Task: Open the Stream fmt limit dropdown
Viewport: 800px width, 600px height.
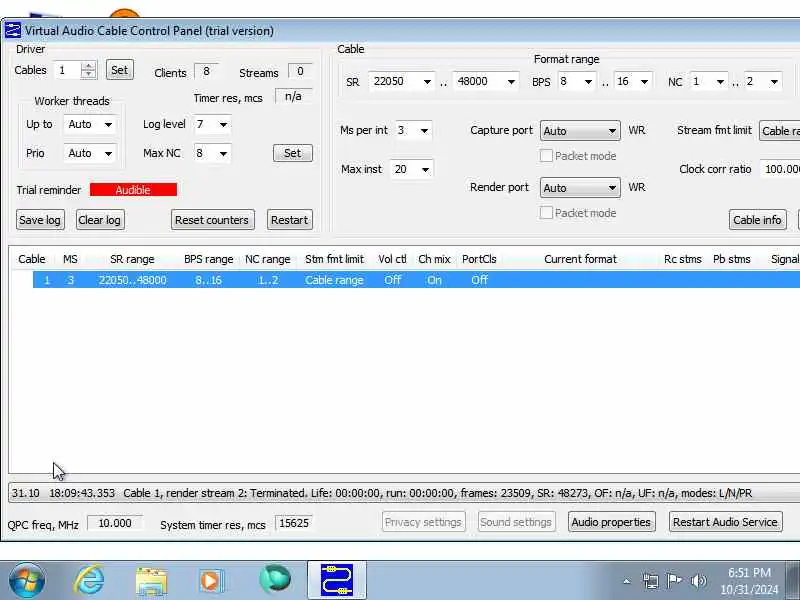Action: coord(780,131)
